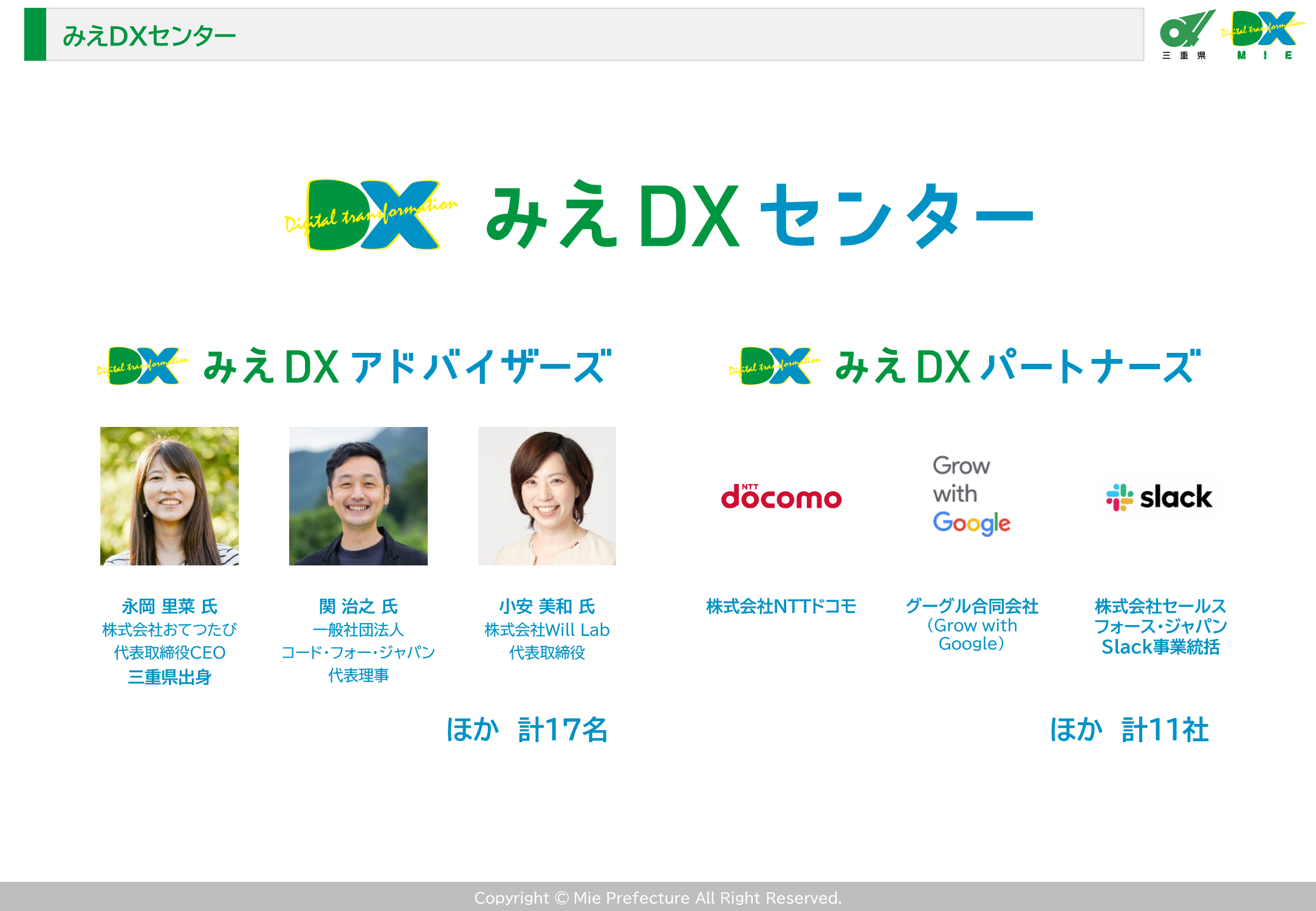
Task: Click the NTT docomo logo
Action: (781, 496)
